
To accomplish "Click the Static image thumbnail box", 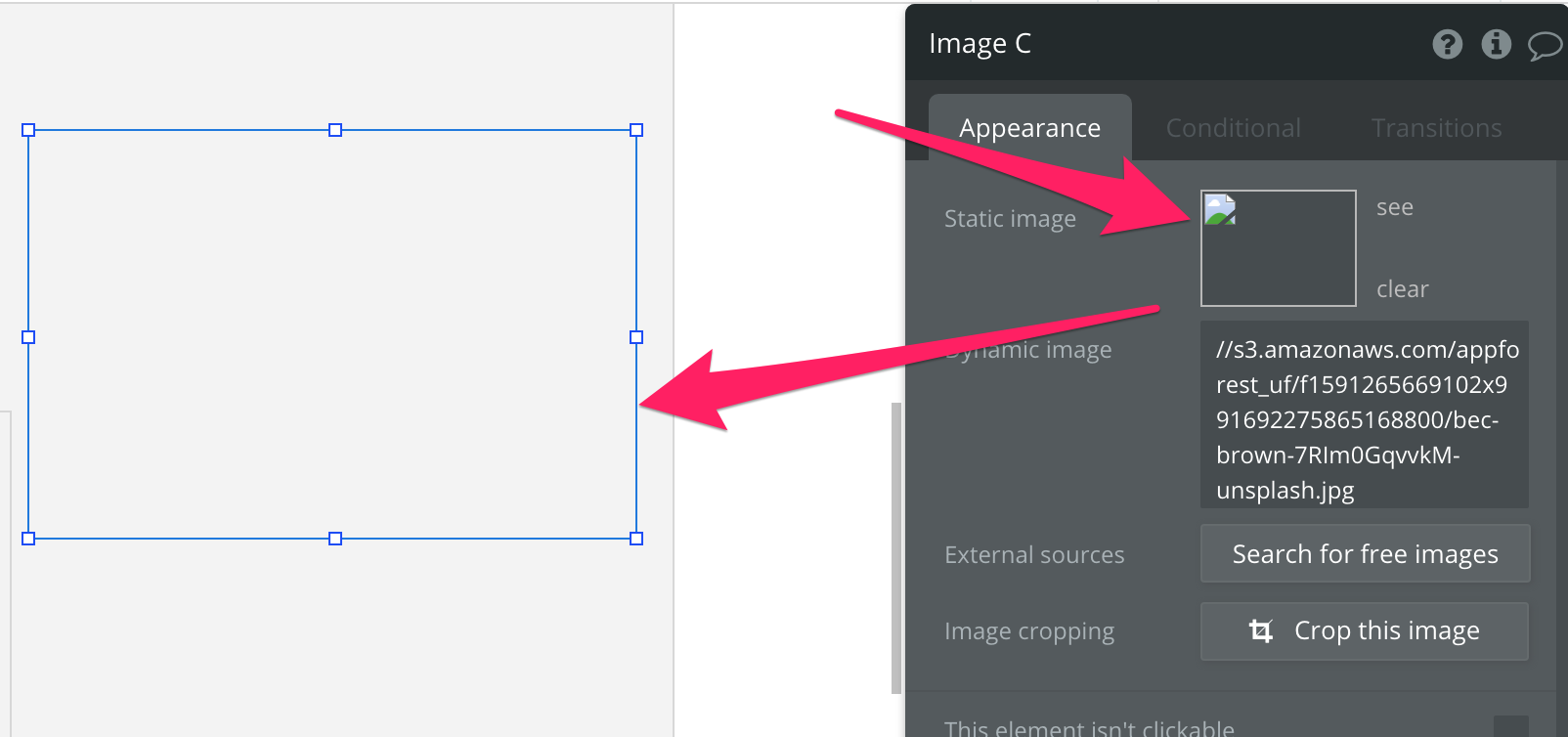I will pyautogui.click(x=1278, y=248).
